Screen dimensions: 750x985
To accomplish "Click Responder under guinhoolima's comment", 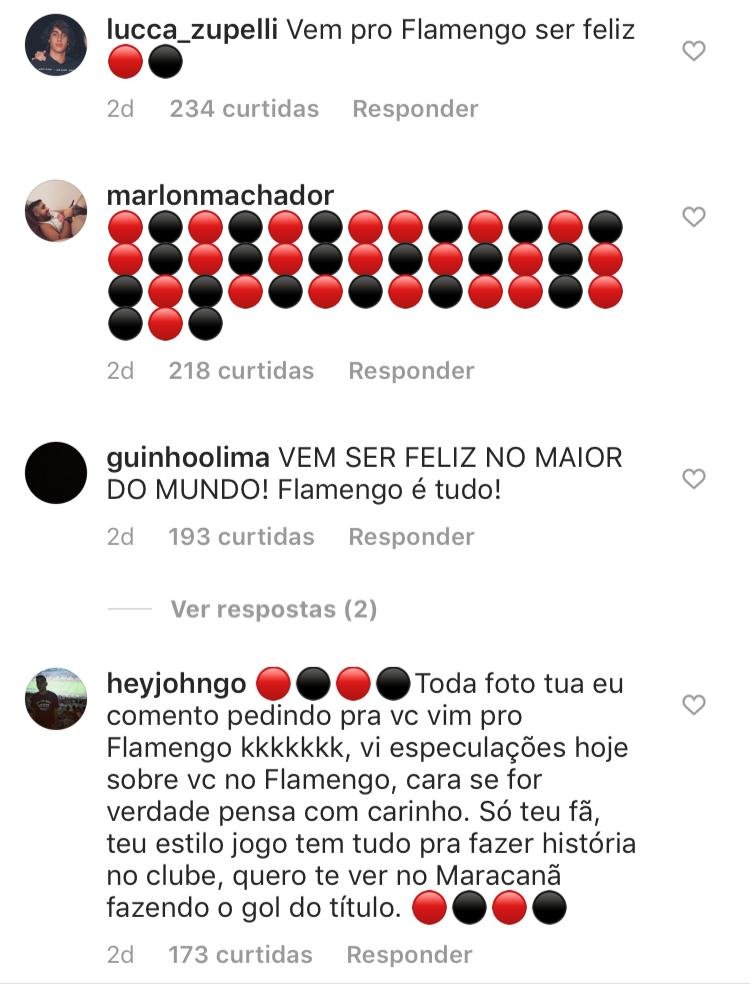I will (x=411, y=536).
